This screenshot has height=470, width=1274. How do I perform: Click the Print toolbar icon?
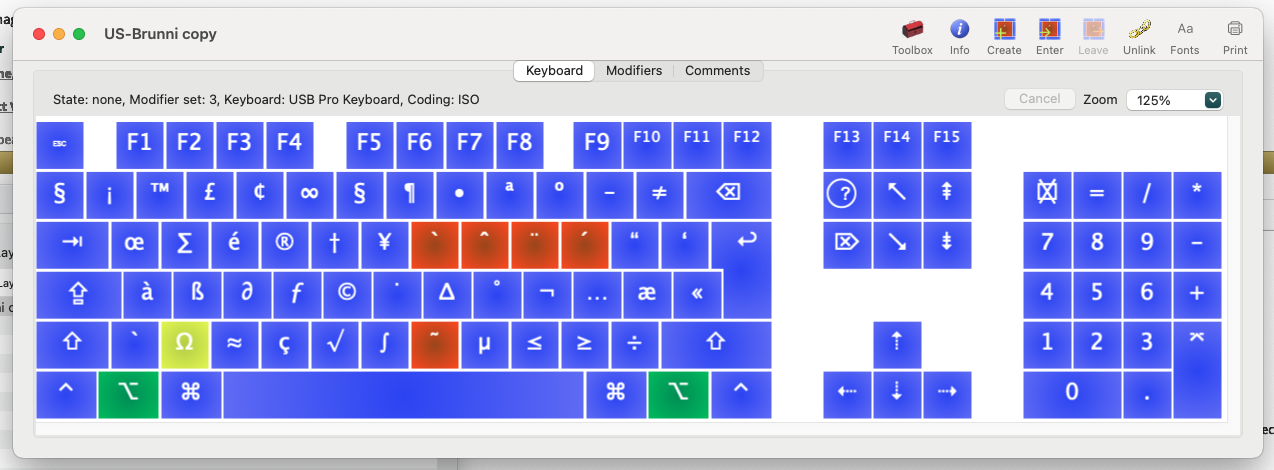pos(1235,37)
